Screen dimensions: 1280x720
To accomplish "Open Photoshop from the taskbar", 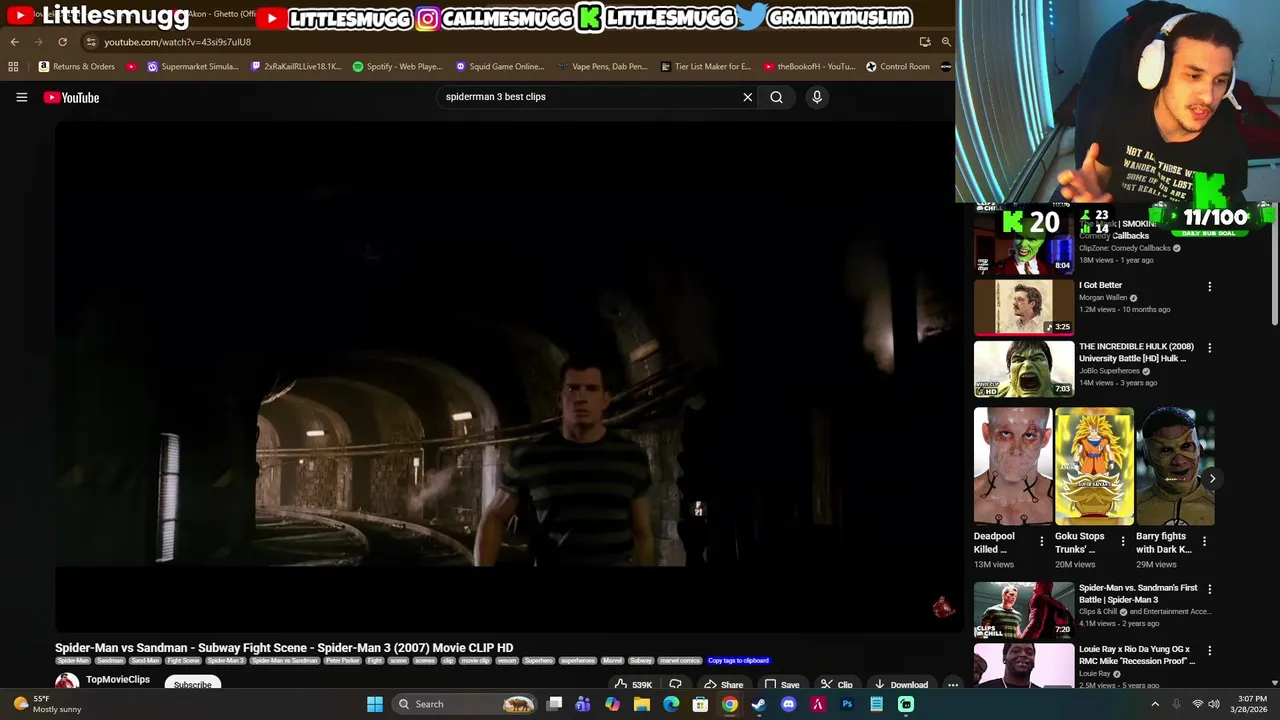I will coord(847,704).
